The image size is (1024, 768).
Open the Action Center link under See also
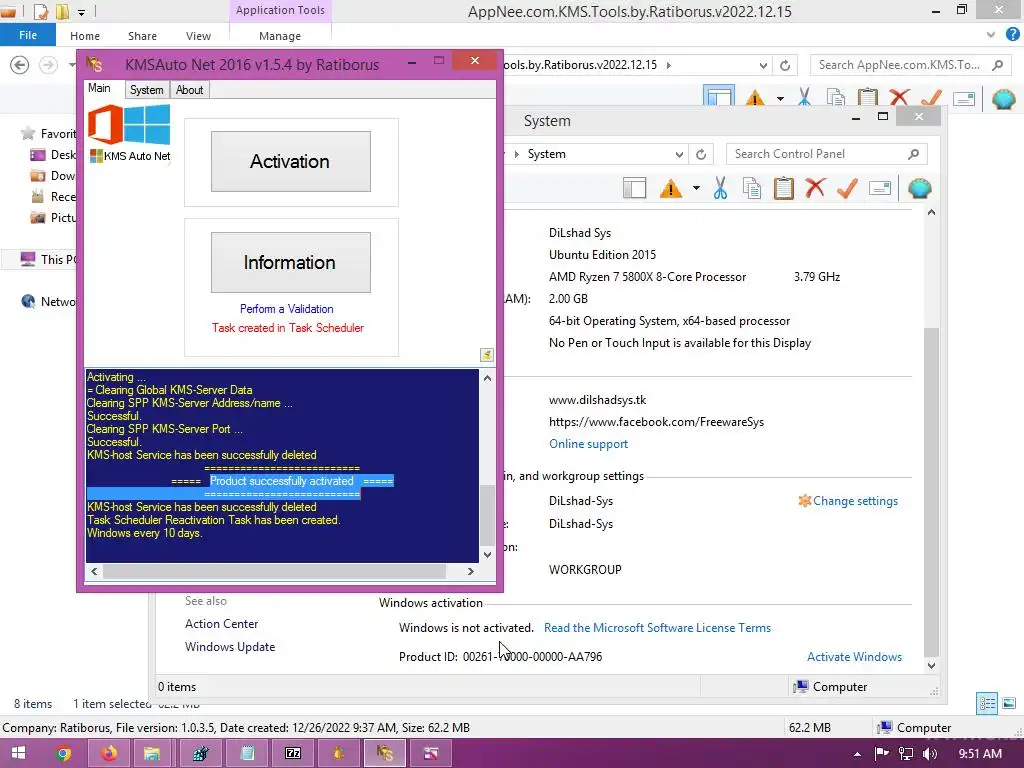click(221, 624)
